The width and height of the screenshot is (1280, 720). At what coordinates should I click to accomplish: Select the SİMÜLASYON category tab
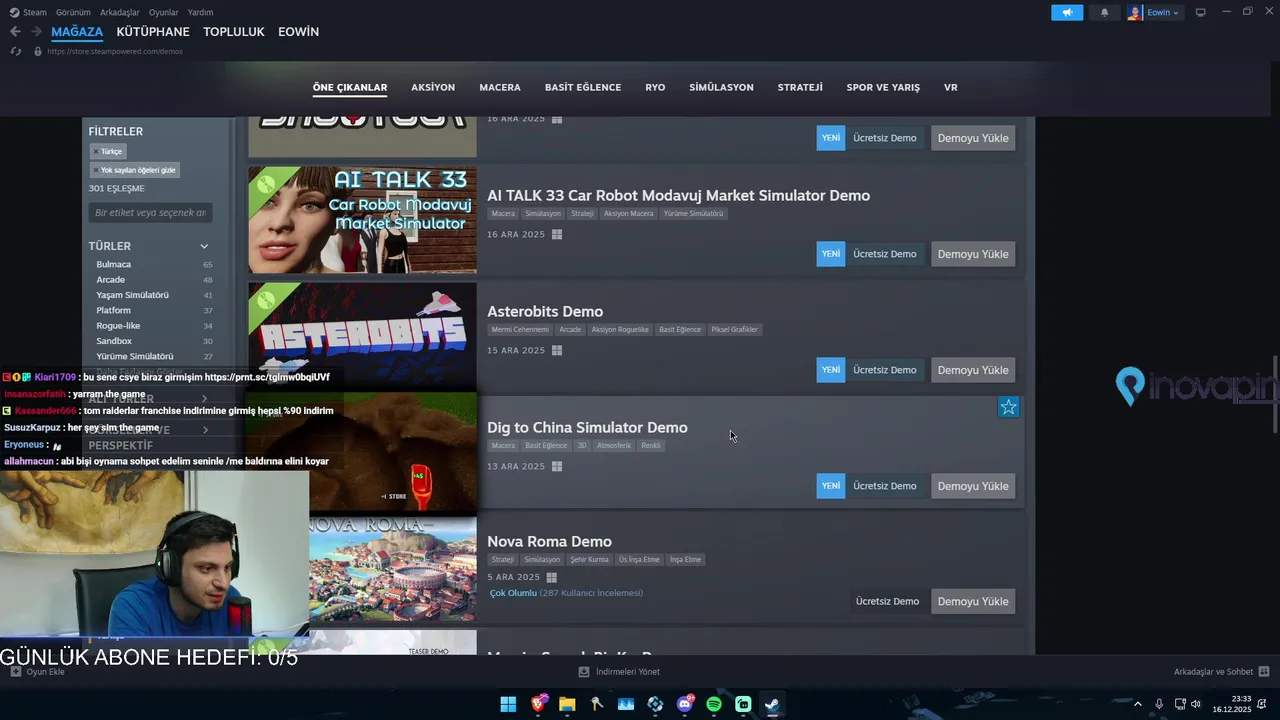tap(721, 87)
